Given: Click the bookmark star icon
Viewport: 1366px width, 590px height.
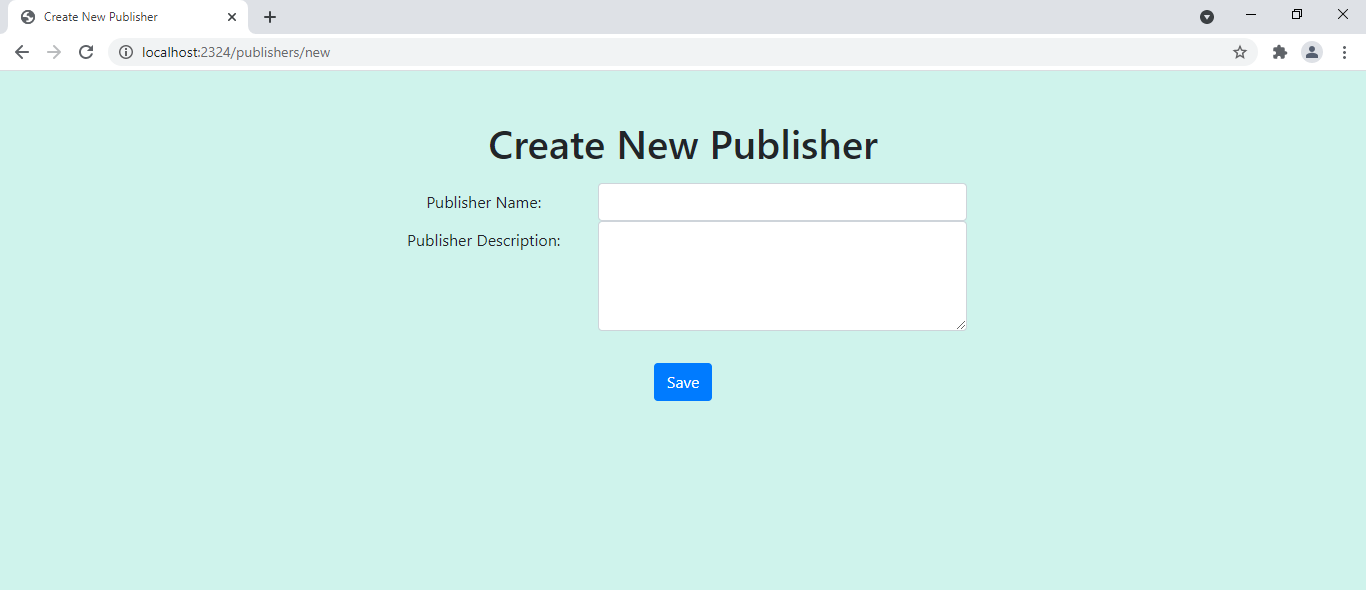Looking at the screenshot, I should 1240,52.
